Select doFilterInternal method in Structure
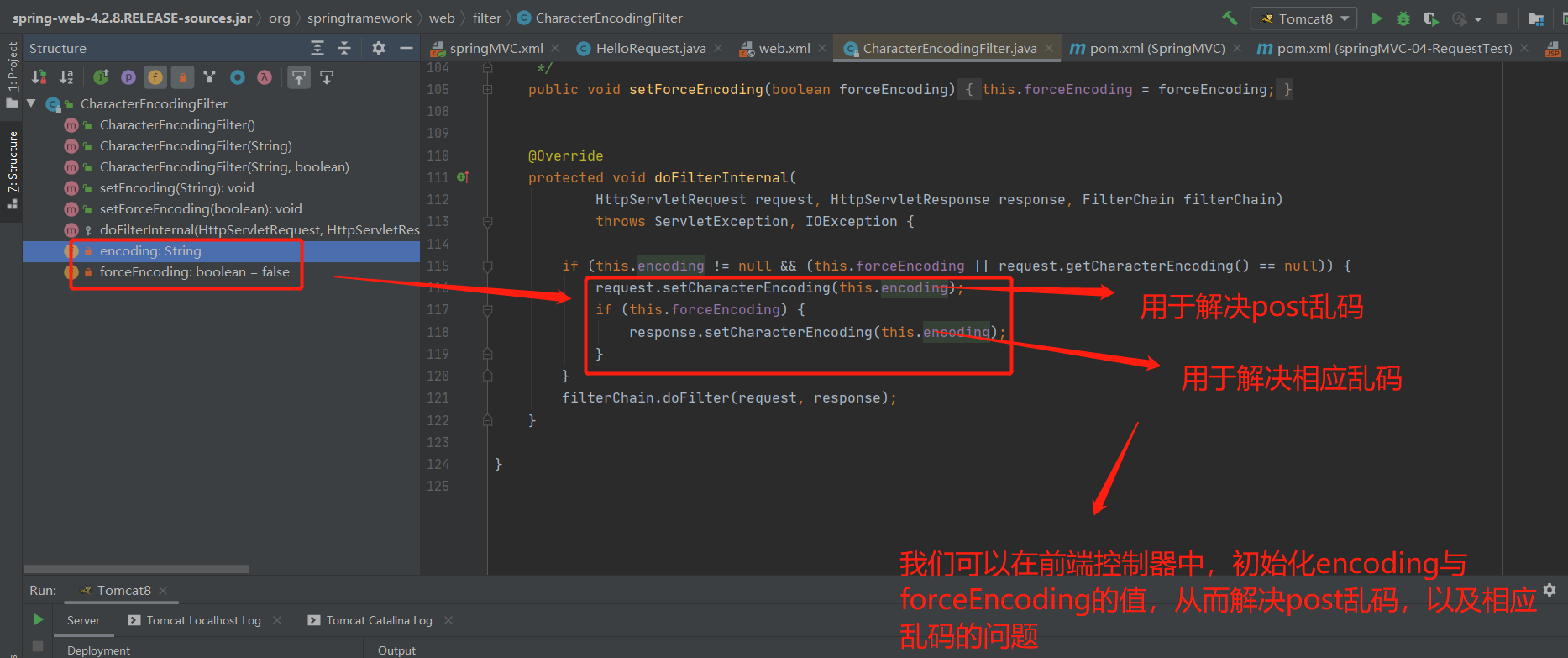 (x=259, y=229)
